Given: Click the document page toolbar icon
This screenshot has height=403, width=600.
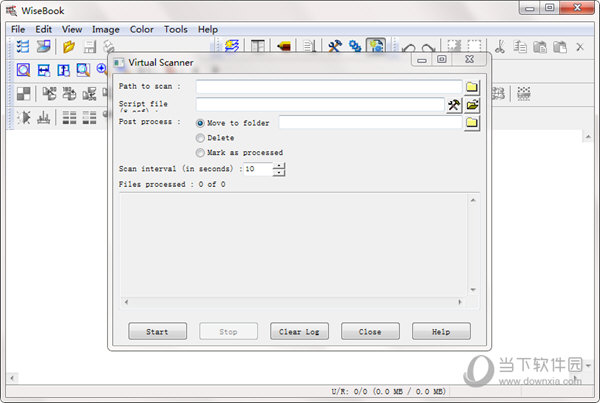Looking at the screenshot, I should [309, 47].
